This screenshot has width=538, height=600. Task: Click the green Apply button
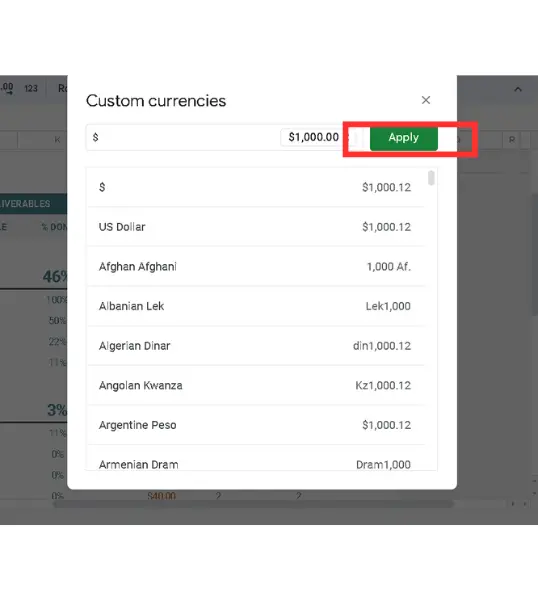(x=404, y=137)
